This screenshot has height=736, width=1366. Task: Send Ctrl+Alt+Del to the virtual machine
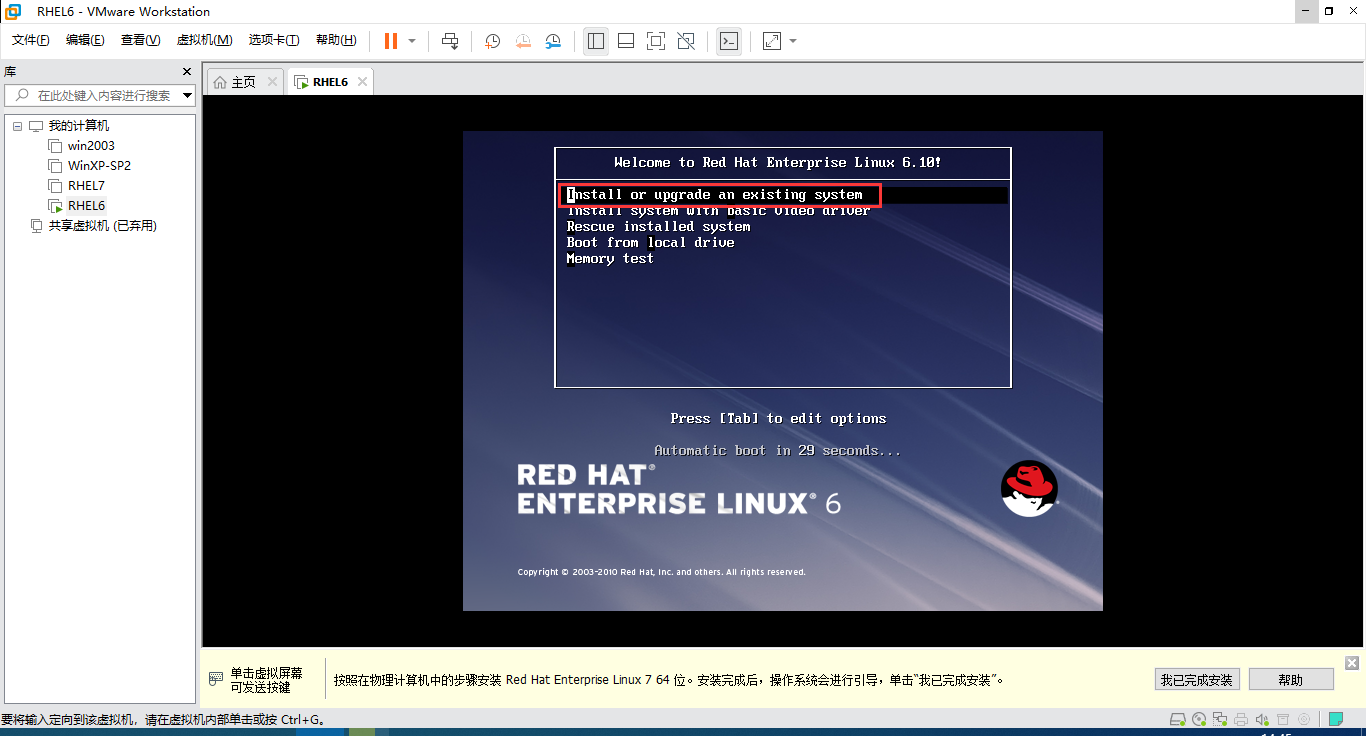450,41
